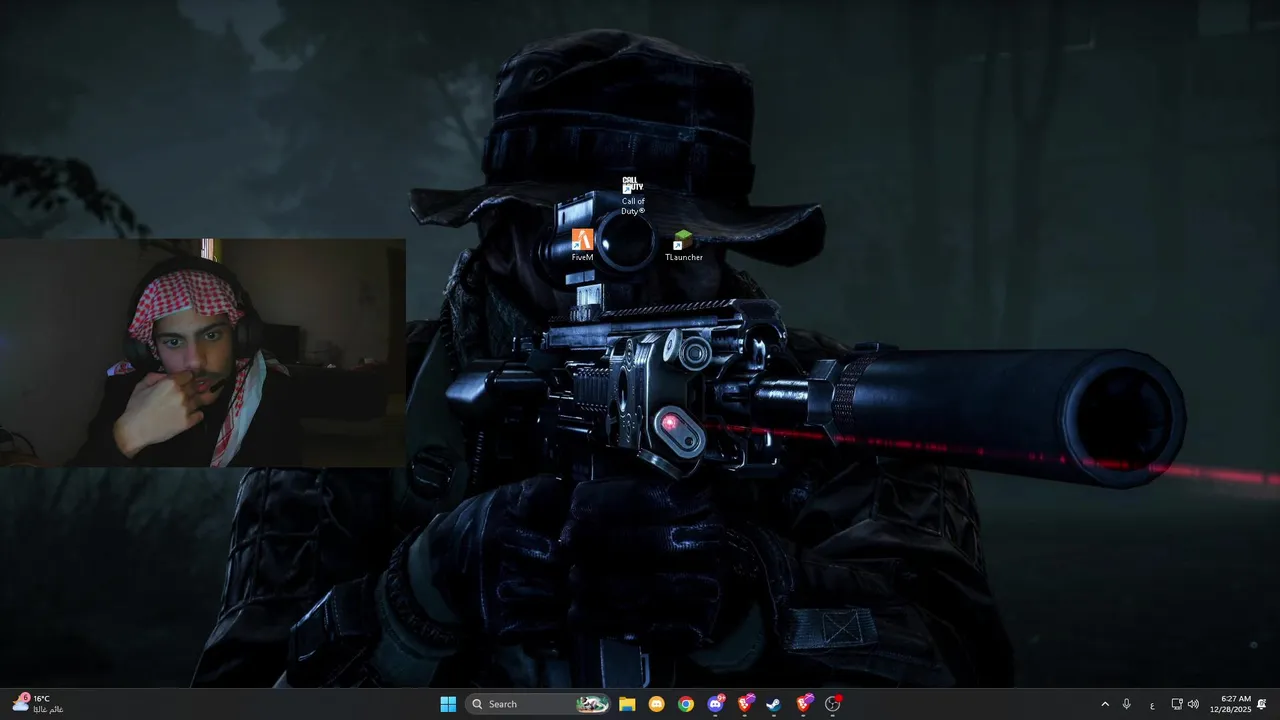Select the TLauncher desktop shortcut
Image resolution: width=1280 pixels, height=720 pixels.
684,245
